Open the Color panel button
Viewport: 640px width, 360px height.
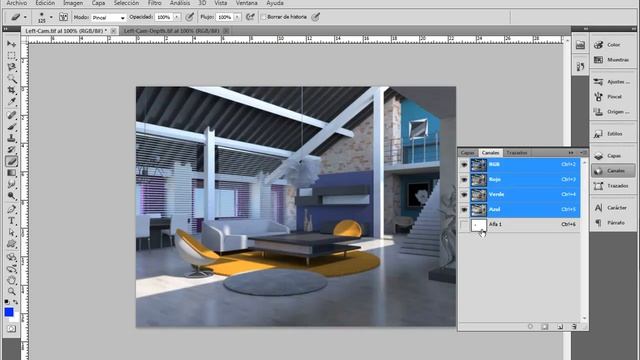click(x=613, y=45)
